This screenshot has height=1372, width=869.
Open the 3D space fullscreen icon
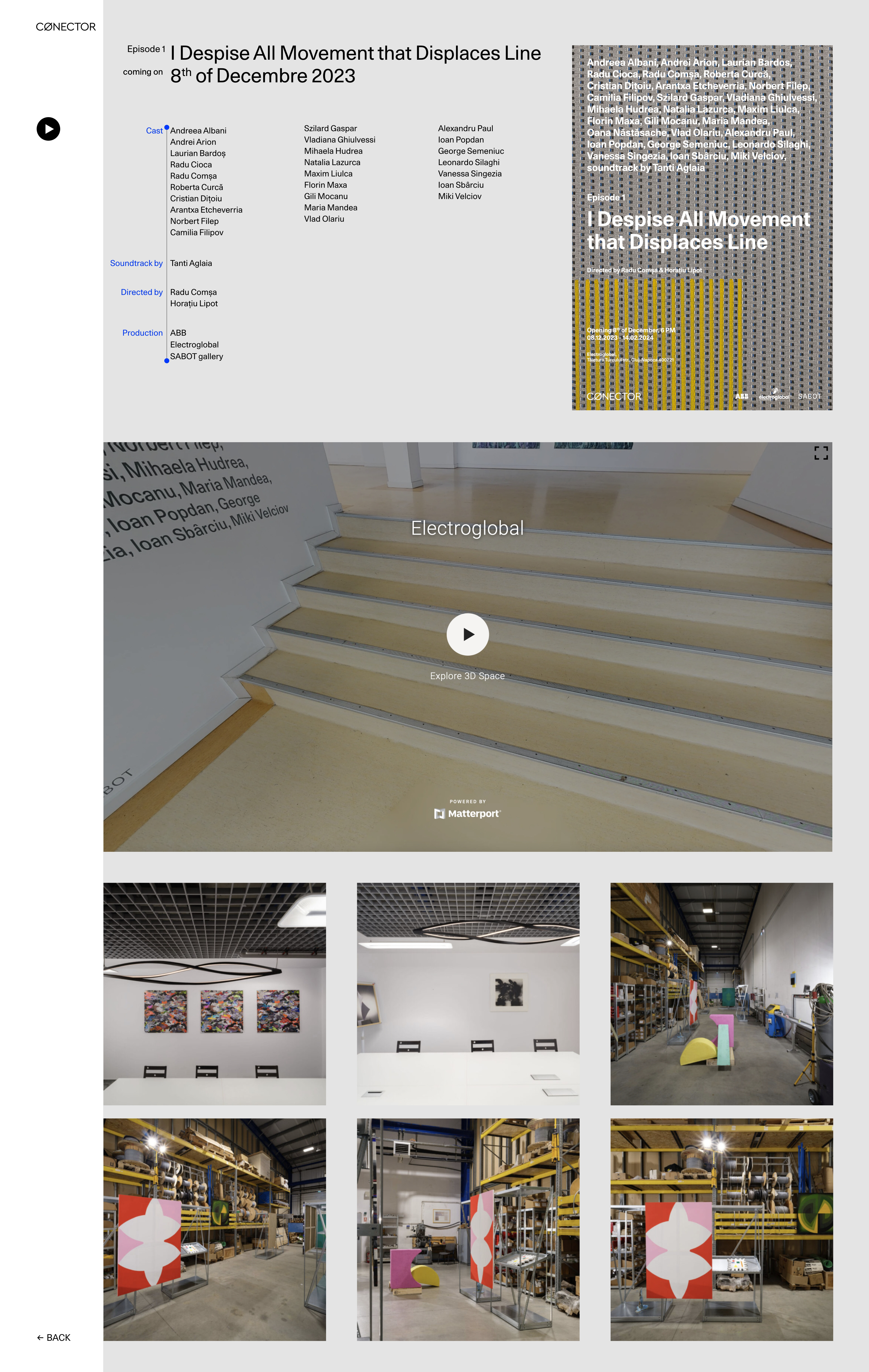coord(821,453)
